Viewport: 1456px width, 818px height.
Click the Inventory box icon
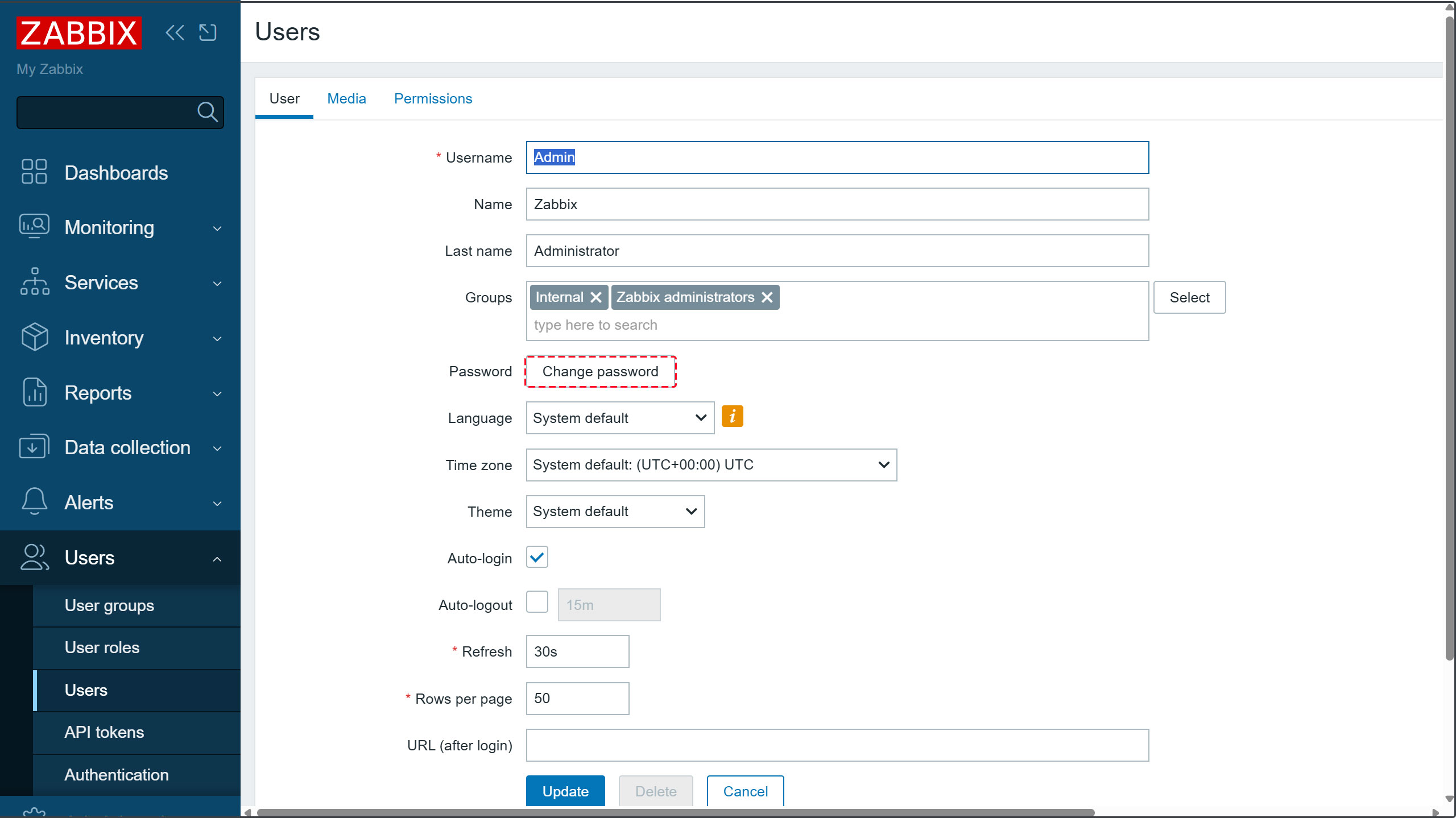[x=34, y=337]
